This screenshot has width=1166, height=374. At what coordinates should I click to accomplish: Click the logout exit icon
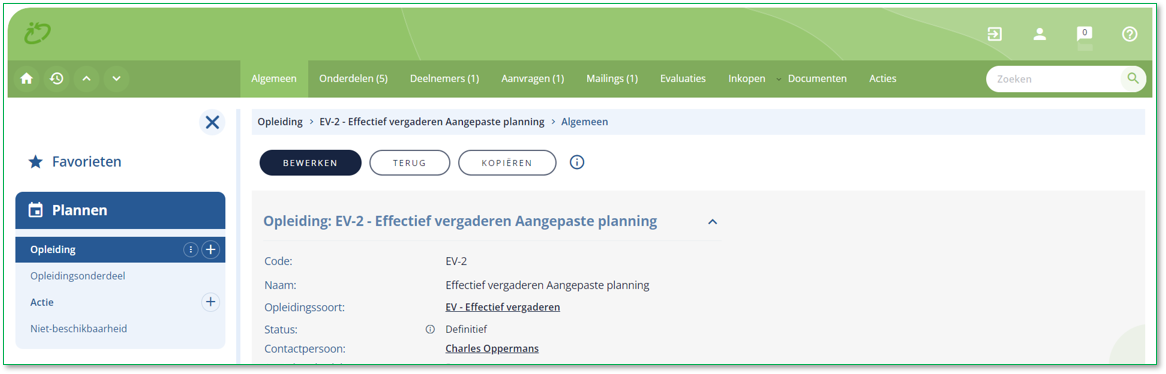point(994,34)
